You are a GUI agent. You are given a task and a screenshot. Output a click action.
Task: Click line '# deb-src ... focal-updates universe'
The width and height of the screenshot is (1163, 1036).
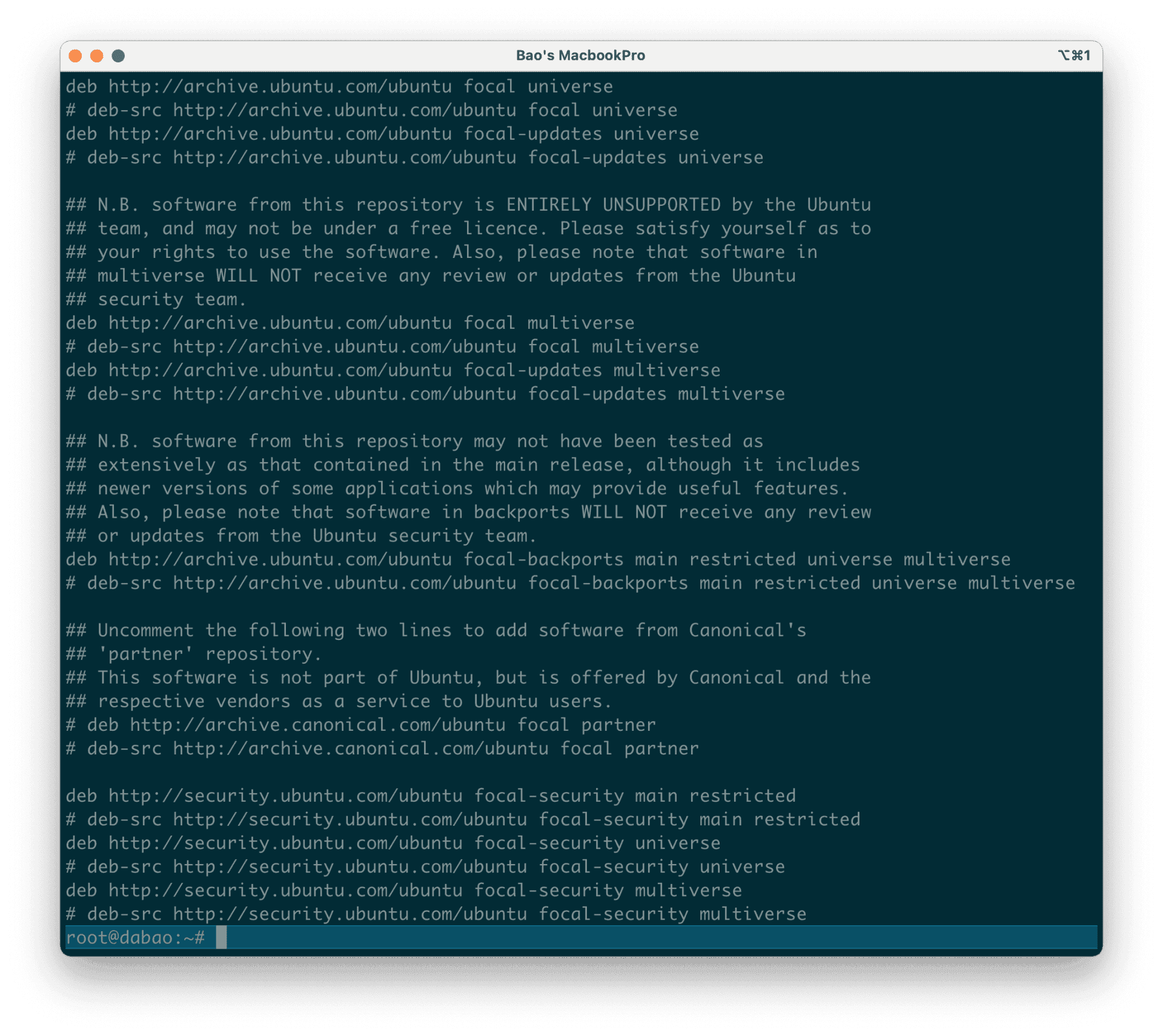[x=414, y=157]
